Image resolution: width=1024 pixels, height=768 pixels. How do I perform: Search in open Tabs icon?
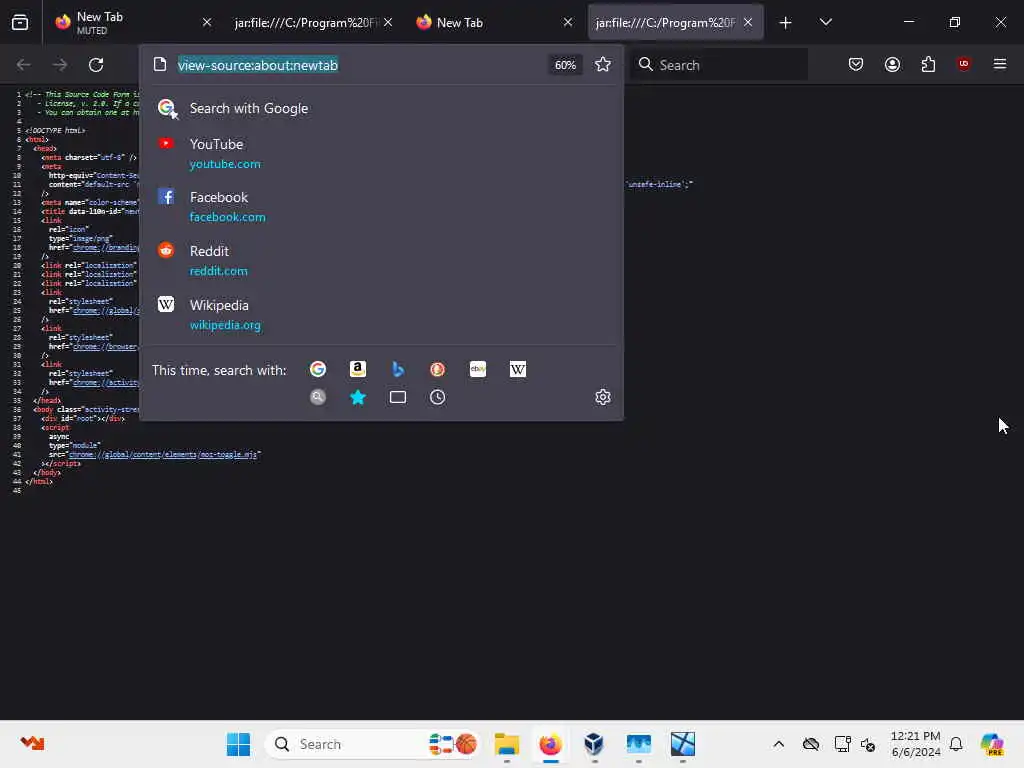click(398, 397)
